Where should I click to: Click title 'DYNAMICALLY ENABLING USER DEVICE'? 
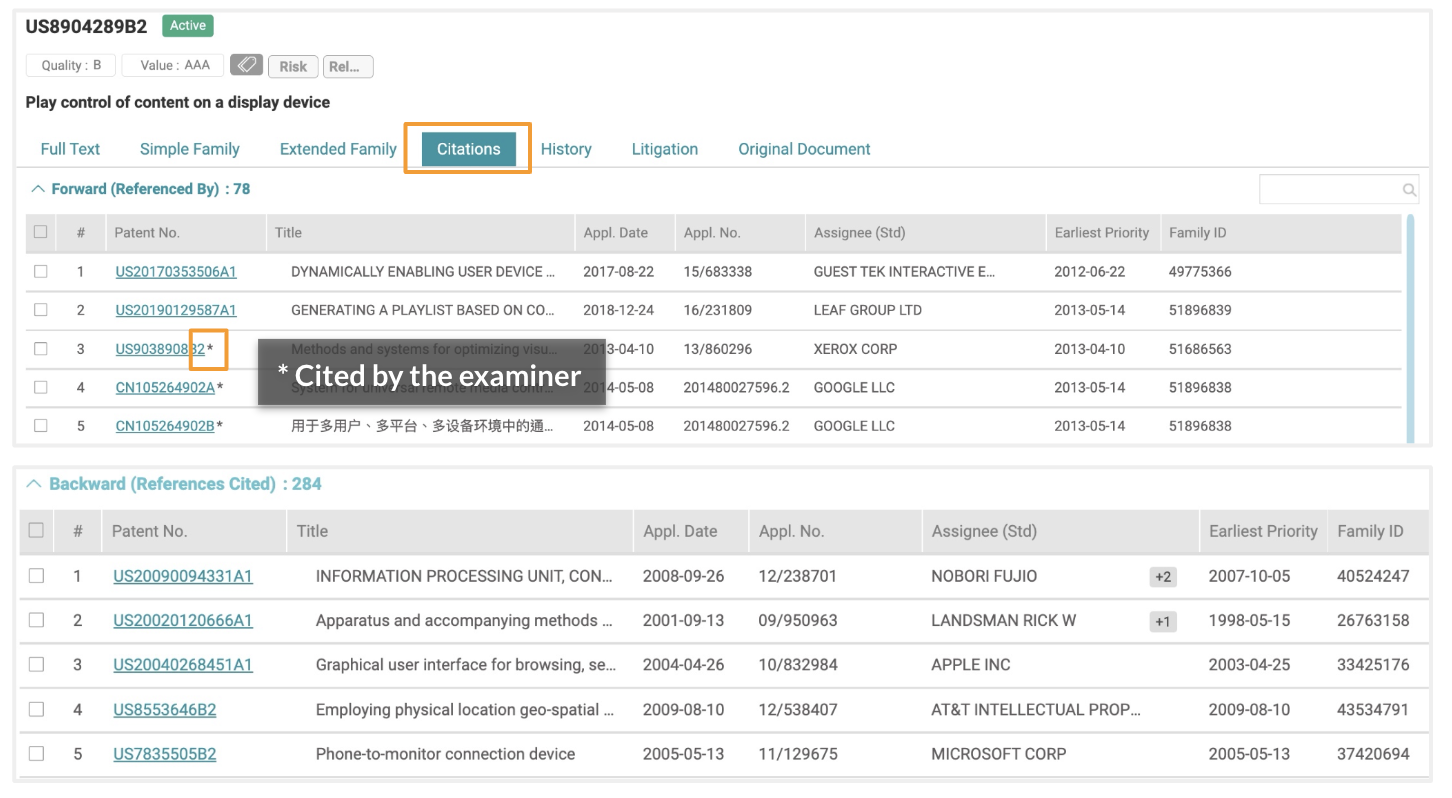(423, 272)
